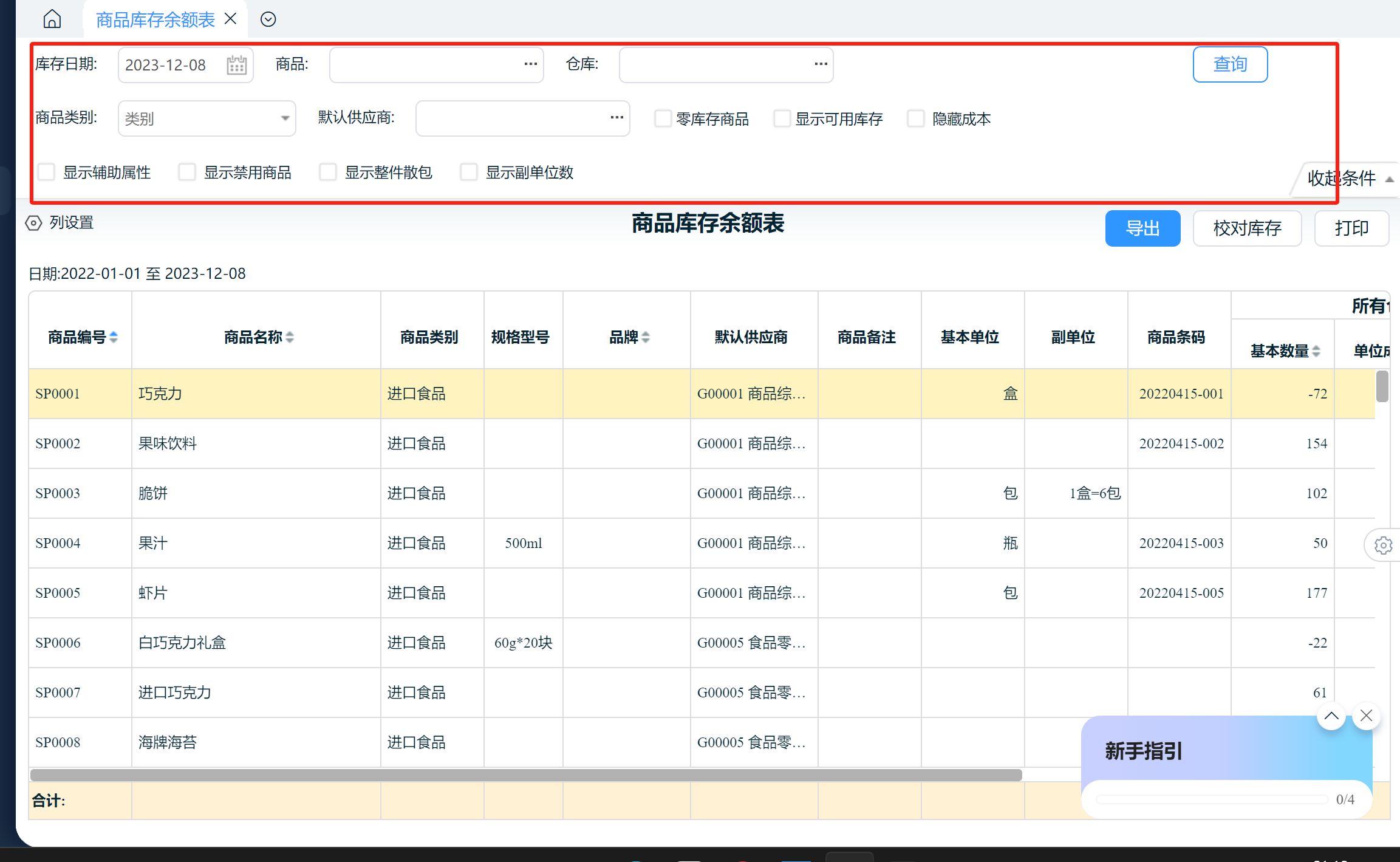The width and height of the screenshot is (1400, 862).
Task: Click the 默认供应商 input field
Action: (522, 118)
